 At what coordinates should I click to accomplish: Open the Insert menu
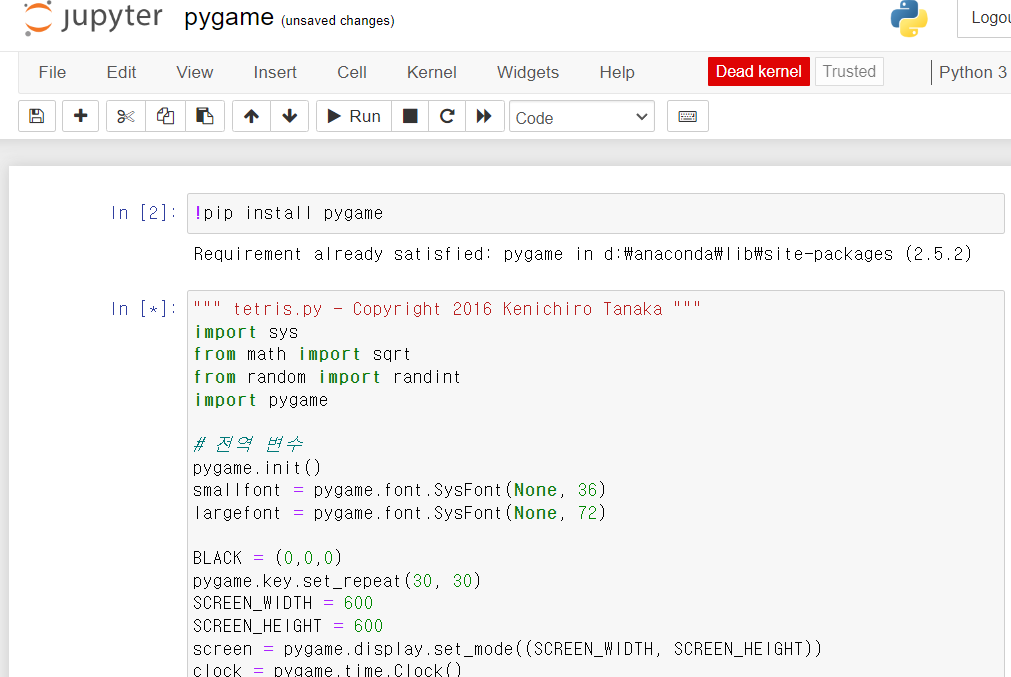coord(275,72)
